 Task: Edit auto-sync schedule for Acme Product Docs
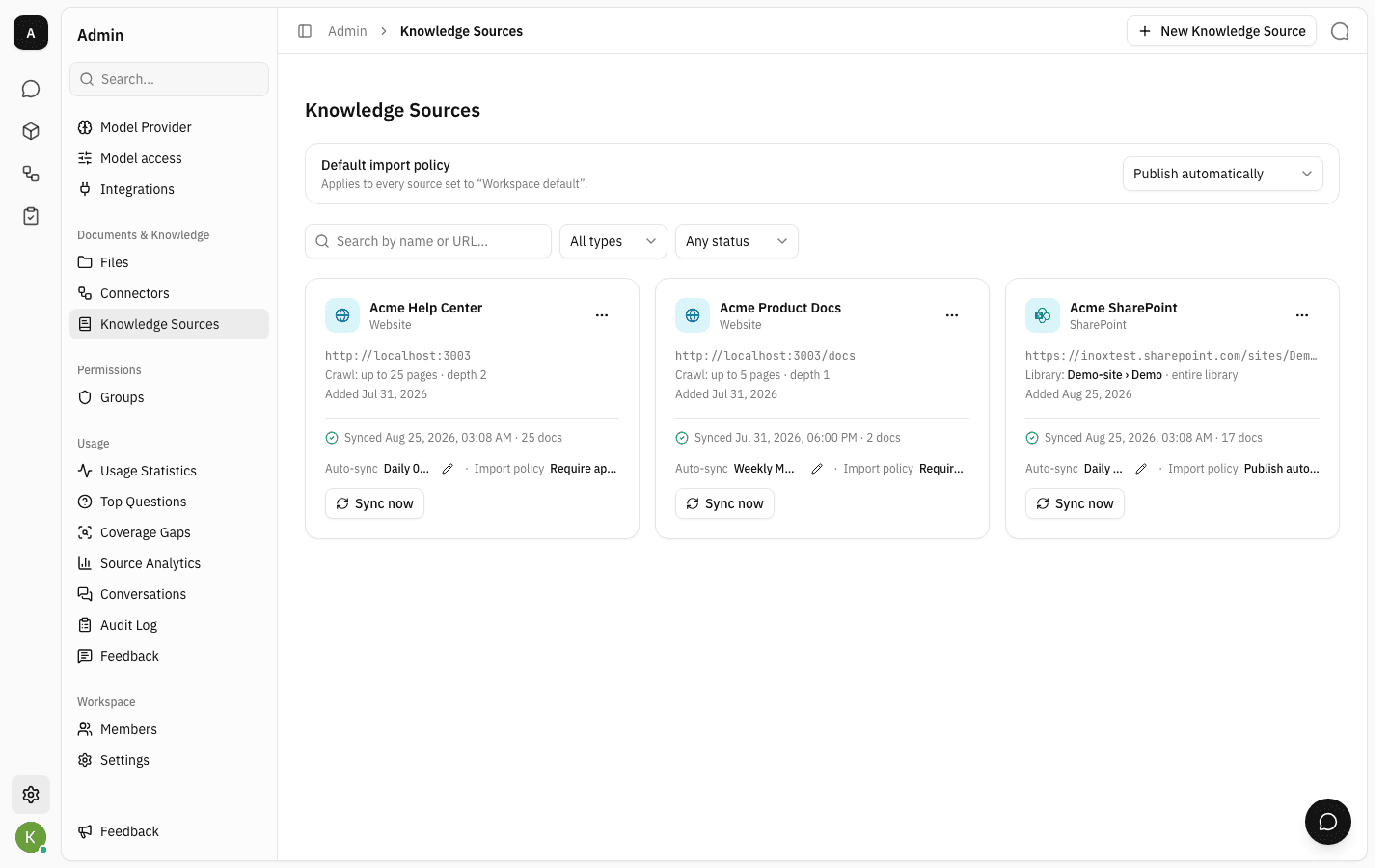817,469
